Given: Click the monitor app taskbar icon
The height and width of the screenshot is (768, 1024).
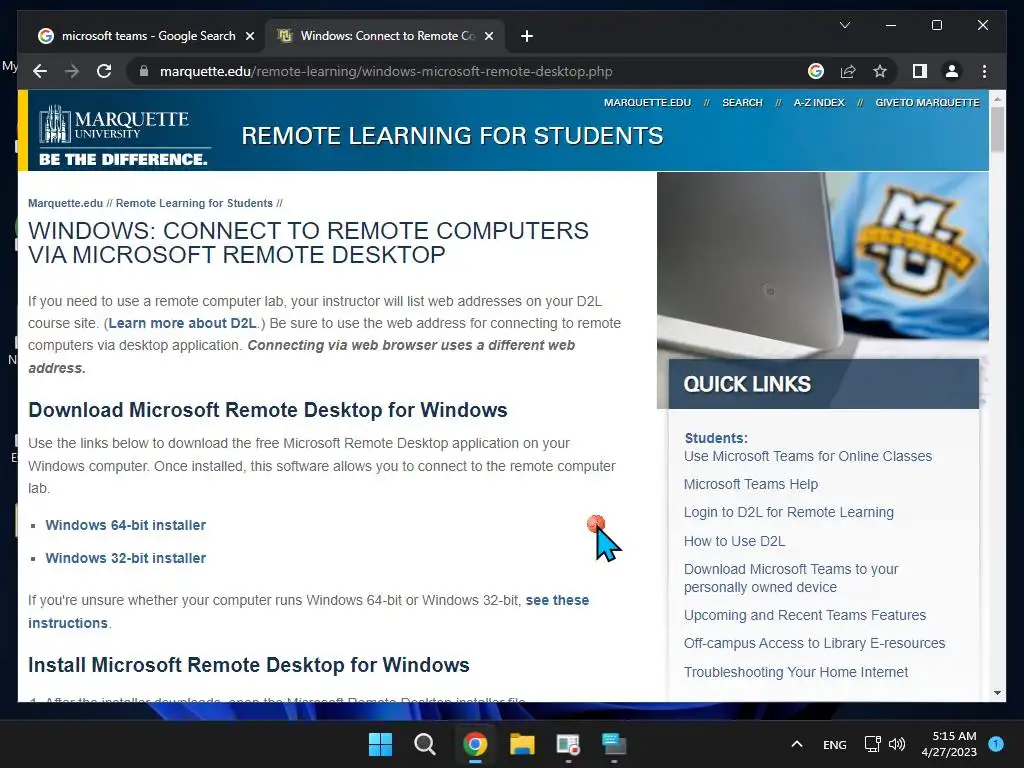Looking at the screenshot, I should (x=614, y=744).
